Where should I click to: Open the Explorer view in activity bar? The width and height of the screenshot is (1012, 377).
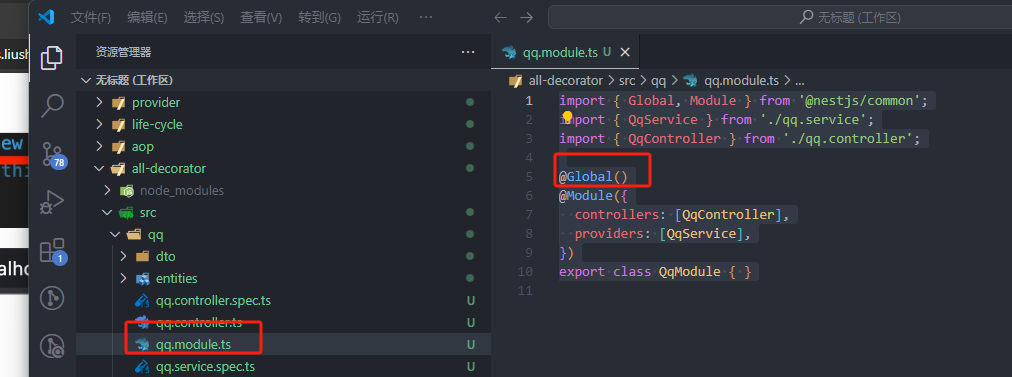point(52,58)
